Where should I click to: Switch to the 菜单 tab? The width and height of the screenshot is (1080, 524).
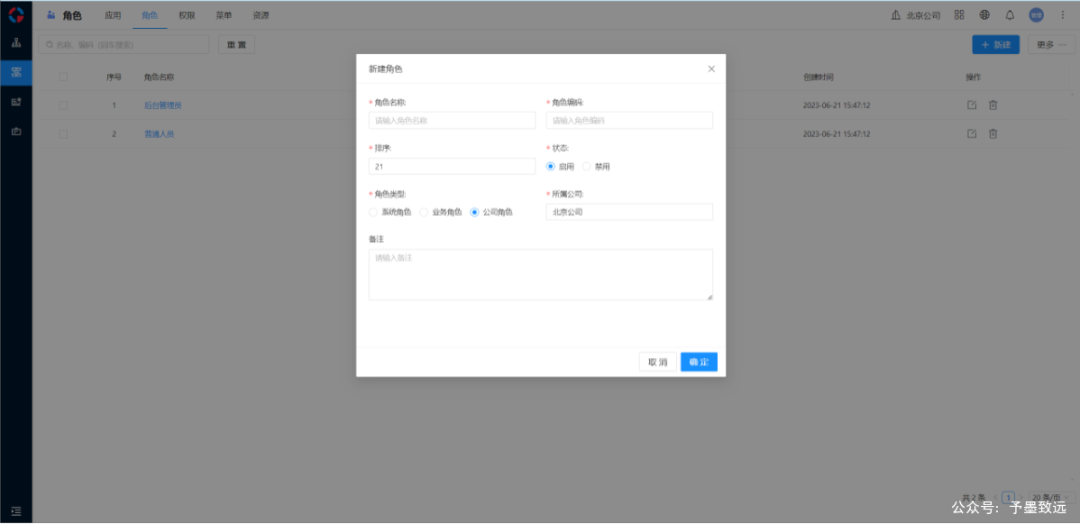(x=224, y=15)
